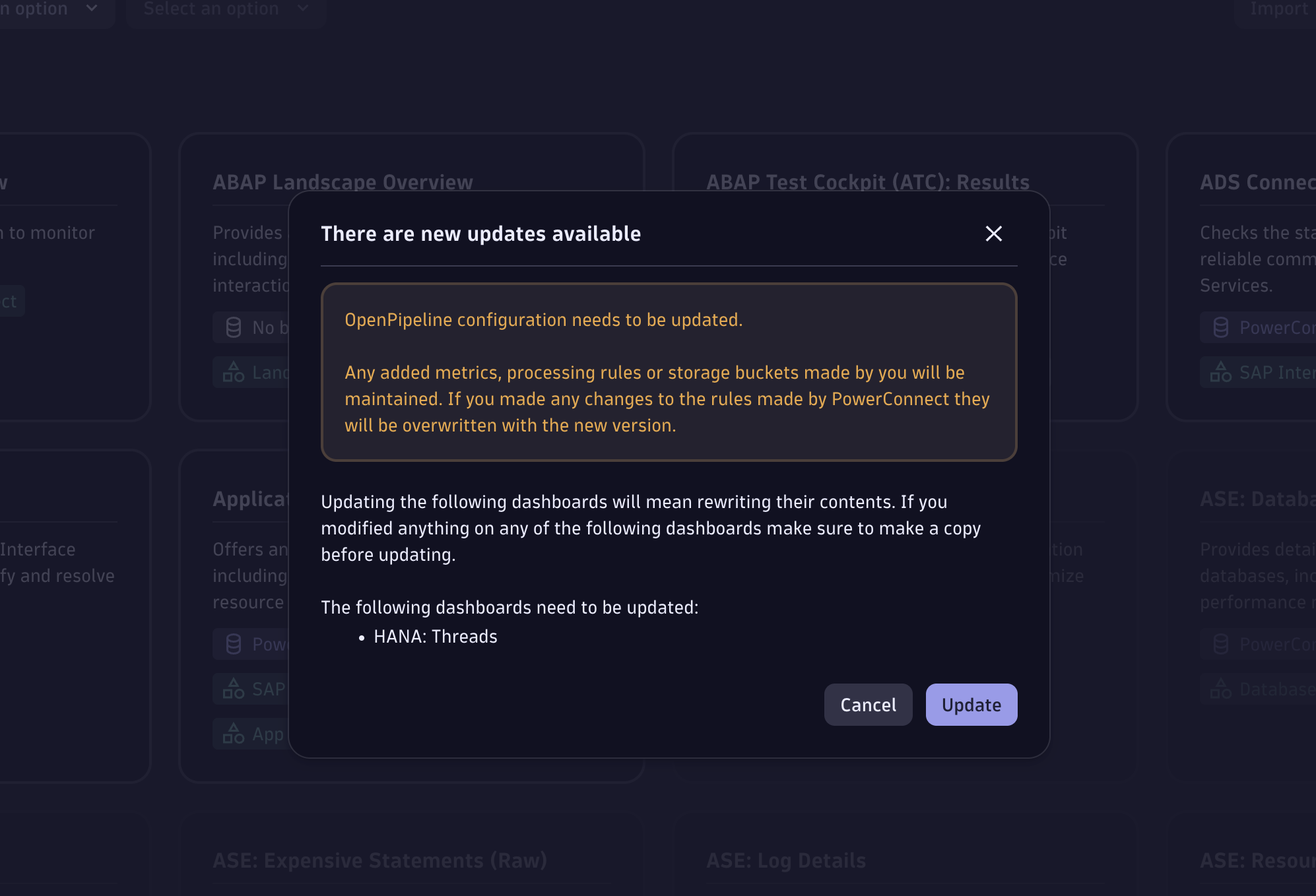Open the ABAP Landscape Overview dashboard
This screenshot has width=1316, height=896.
(x=343, y=182)
